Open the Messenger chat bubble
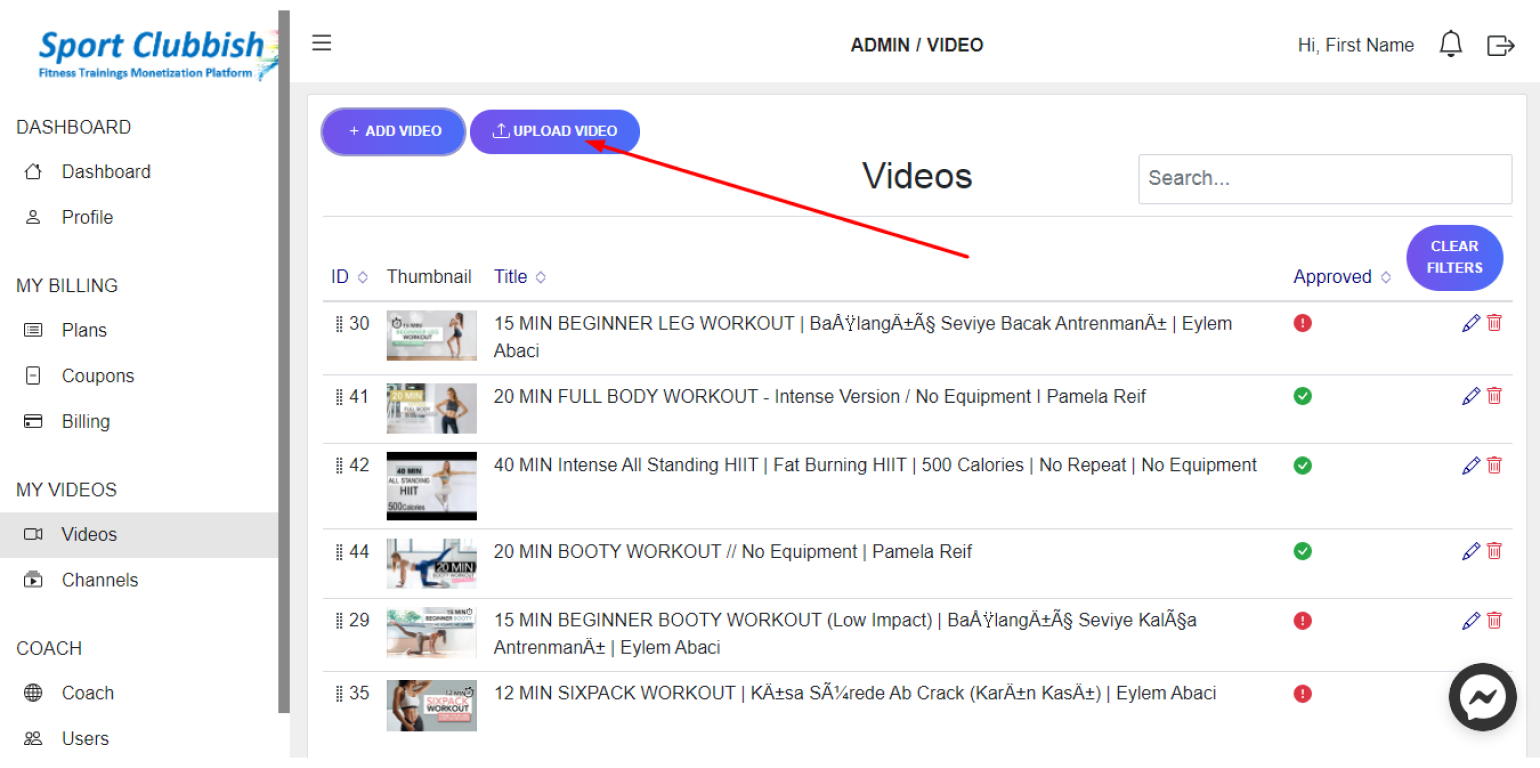Screen dimensions: 1540x768 tap(1482, 697)
